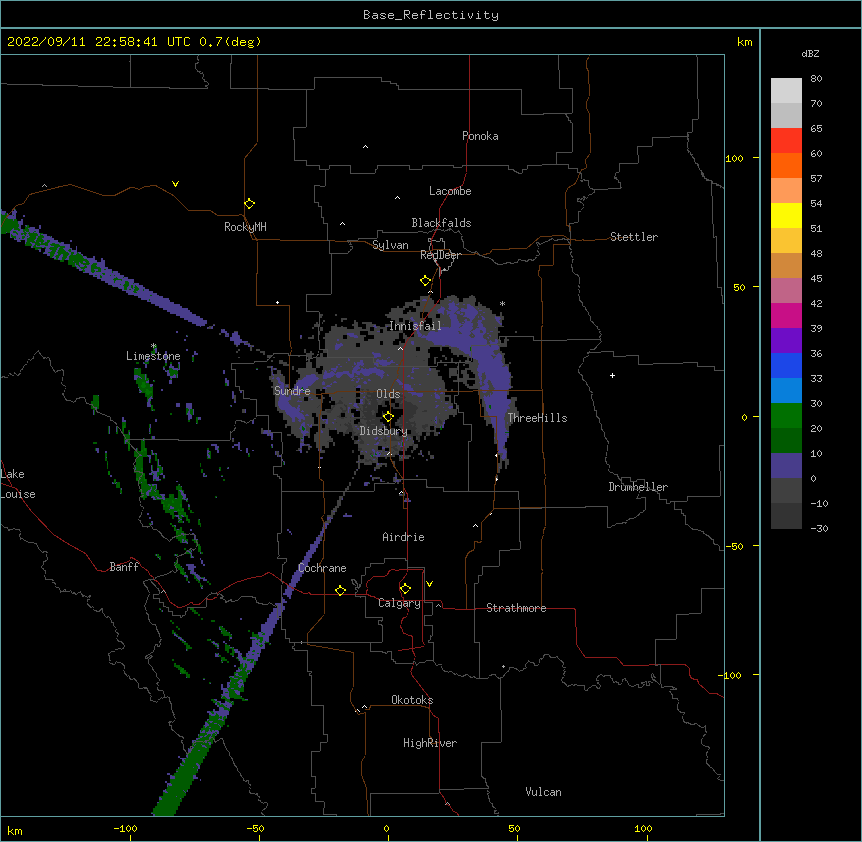Screen dimensions: 862x842
Task: Click the -50 km tick on the bottom axis
Action: [x=255, y=828]
